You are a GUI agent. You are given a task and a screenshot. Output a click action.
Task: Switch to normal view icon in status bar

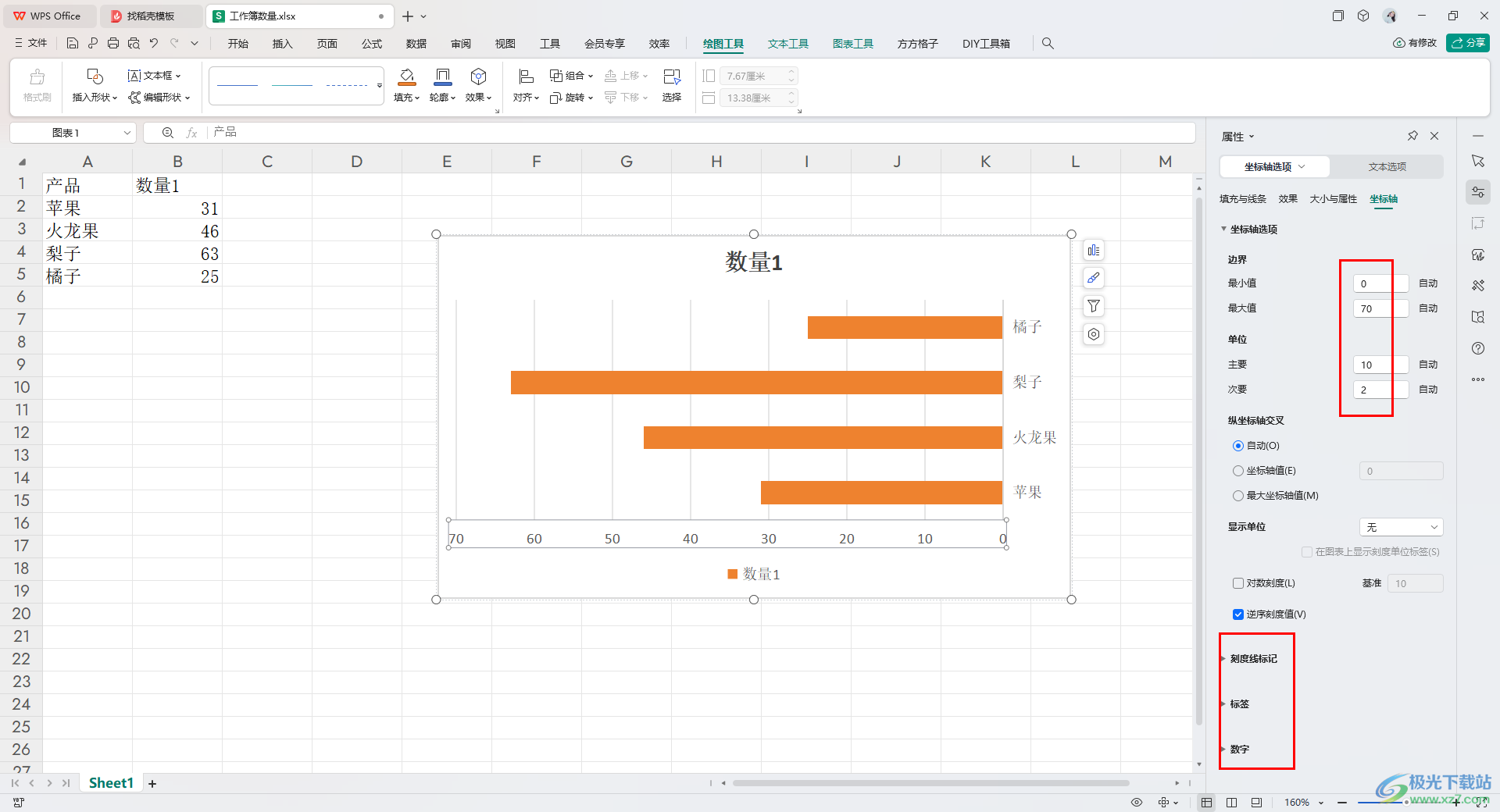click(1207, 802)
